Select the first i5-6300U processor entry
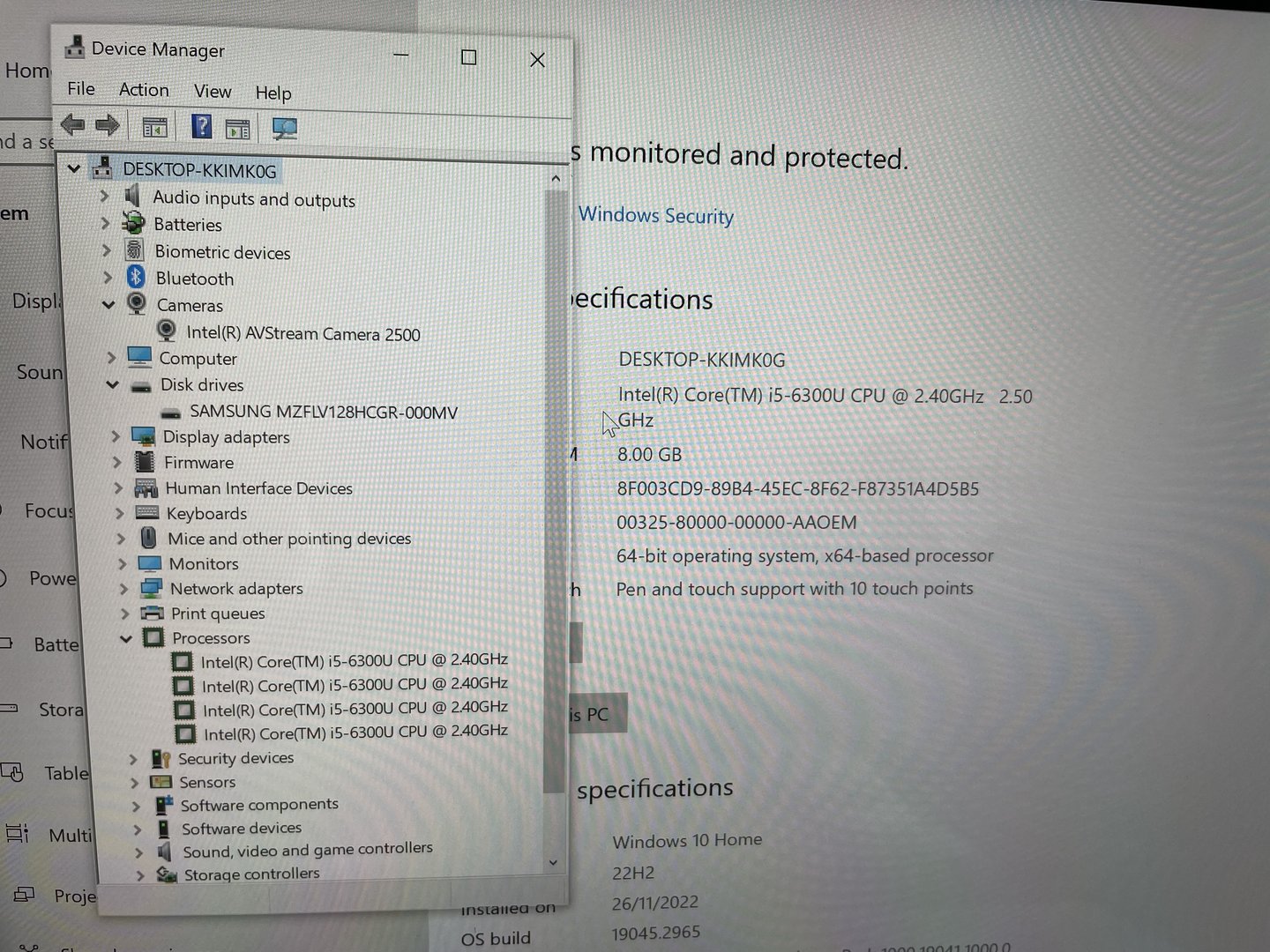The height and width of the screenshot is (952, 1270). 354,660
